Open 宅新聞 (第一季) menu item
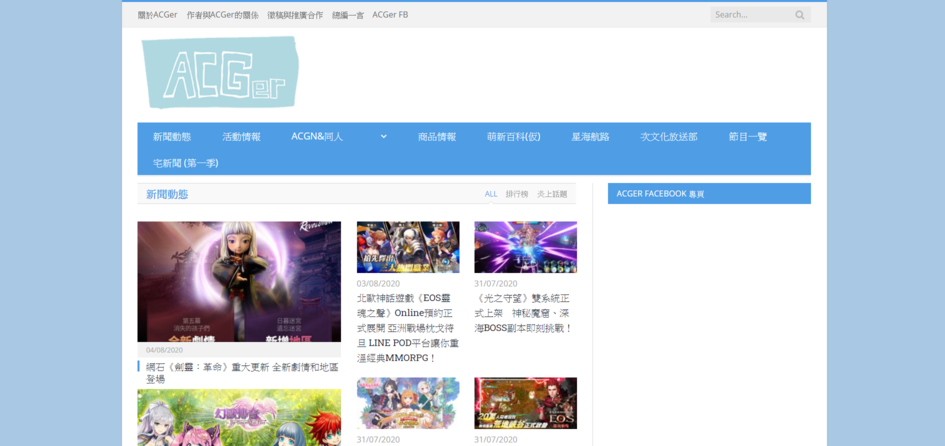 pos(186,163)
